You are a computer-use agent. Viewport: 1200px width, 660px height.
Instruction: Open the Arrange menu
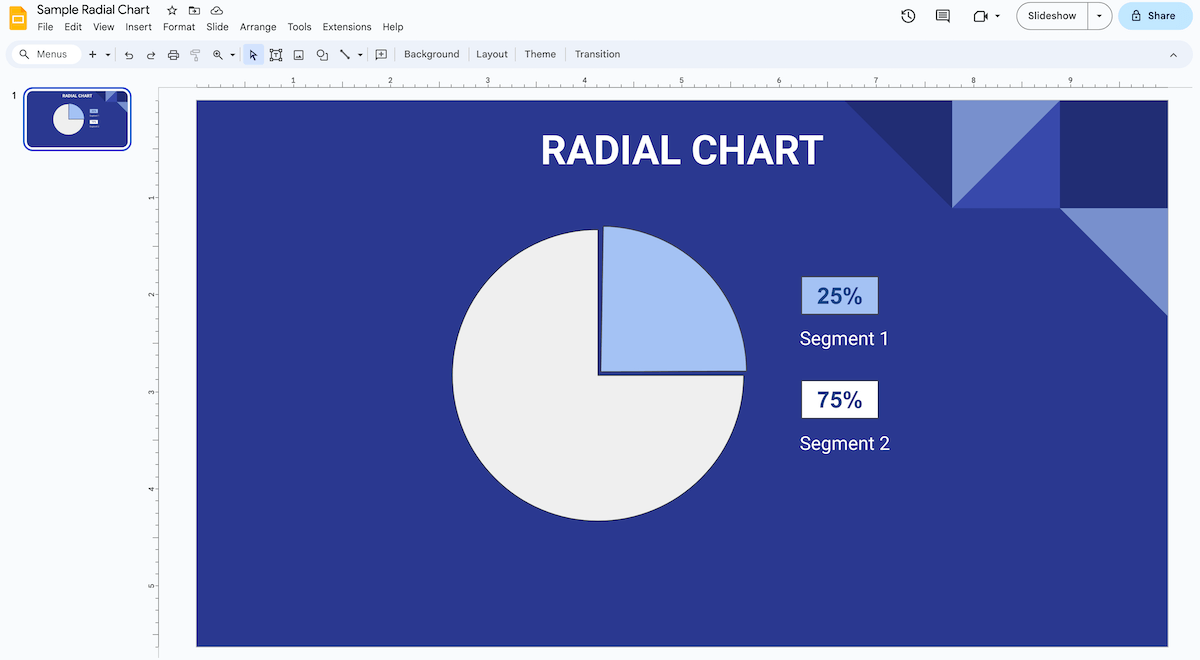[258, 27]
